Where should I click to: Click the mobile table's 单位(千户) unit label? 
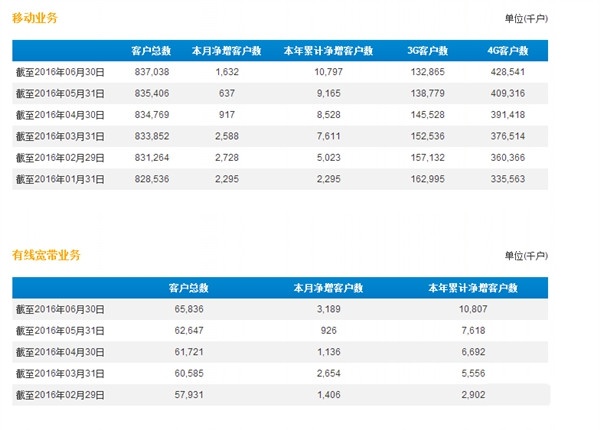pos(526,18)
